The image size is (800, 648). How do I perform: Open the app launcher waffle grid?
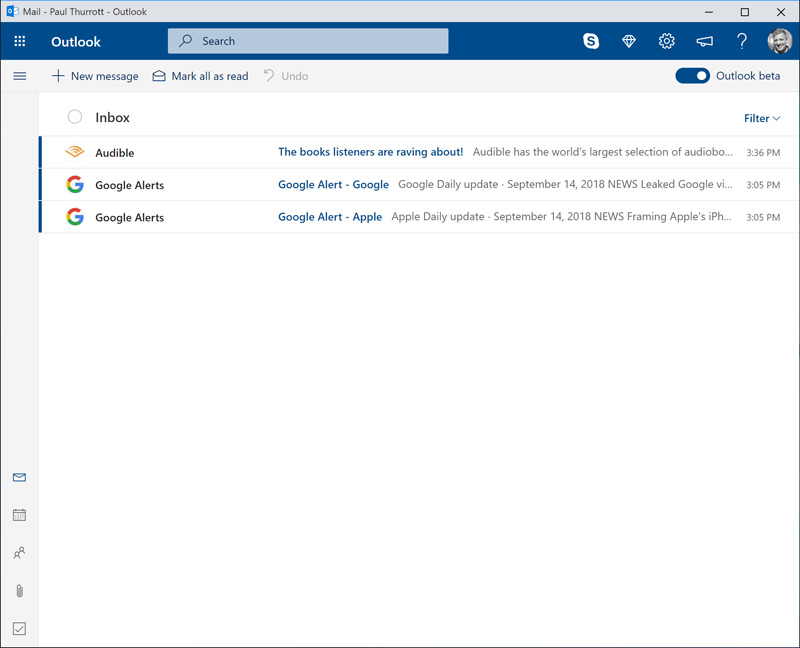point(20,42)
